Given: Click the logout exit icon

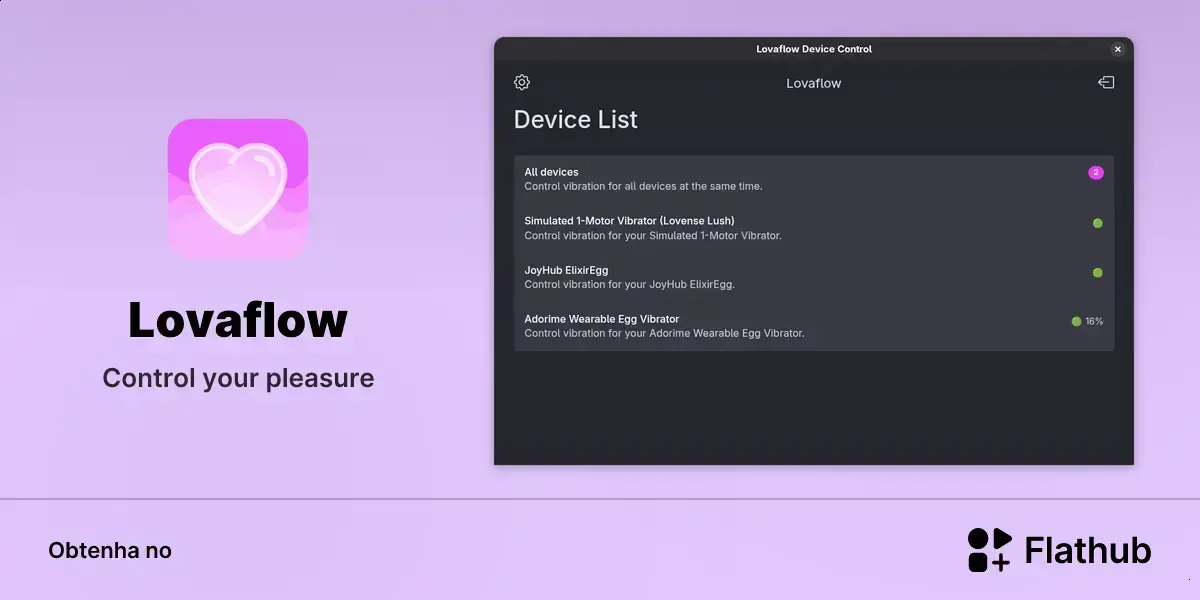Looking at the screenshot, I should click(1106, 82).
